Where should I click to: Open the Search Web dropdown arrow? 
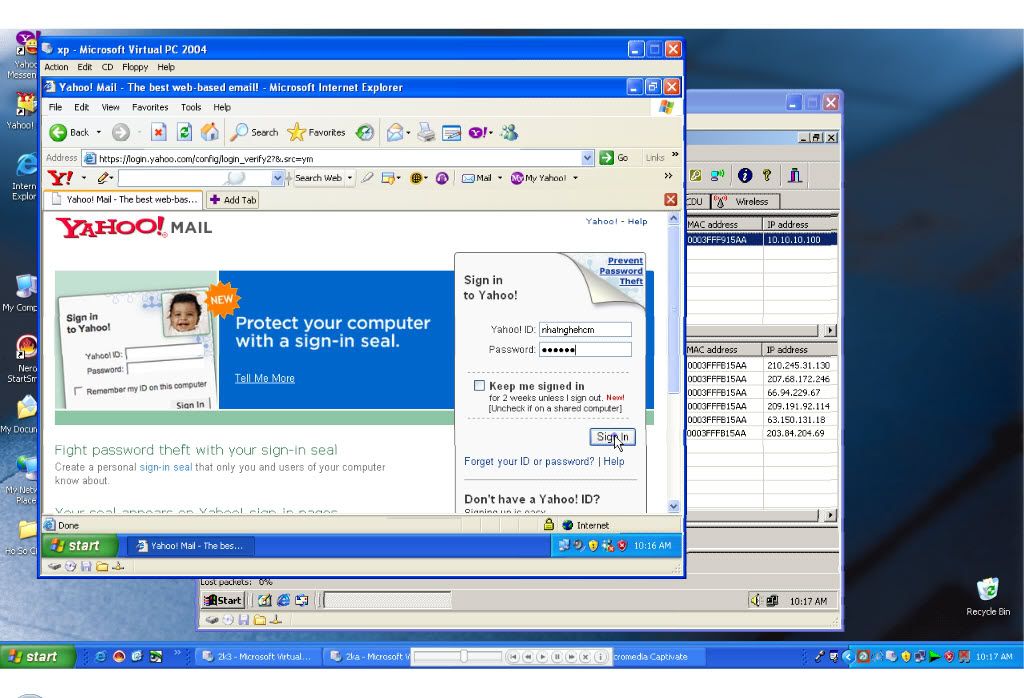pyautogui.click(x=349, y=178)
